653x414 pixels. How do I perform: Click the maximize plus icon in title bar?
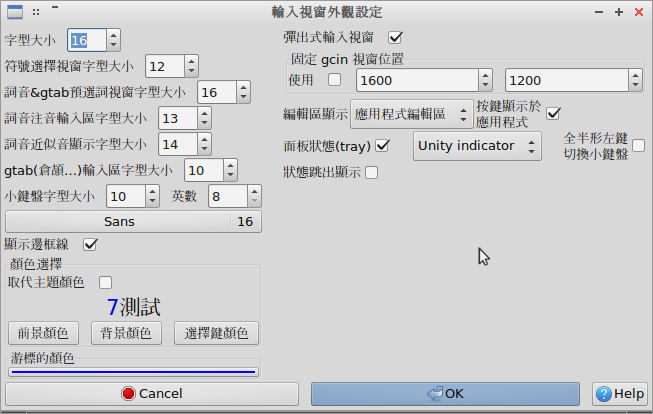point(619,12)
